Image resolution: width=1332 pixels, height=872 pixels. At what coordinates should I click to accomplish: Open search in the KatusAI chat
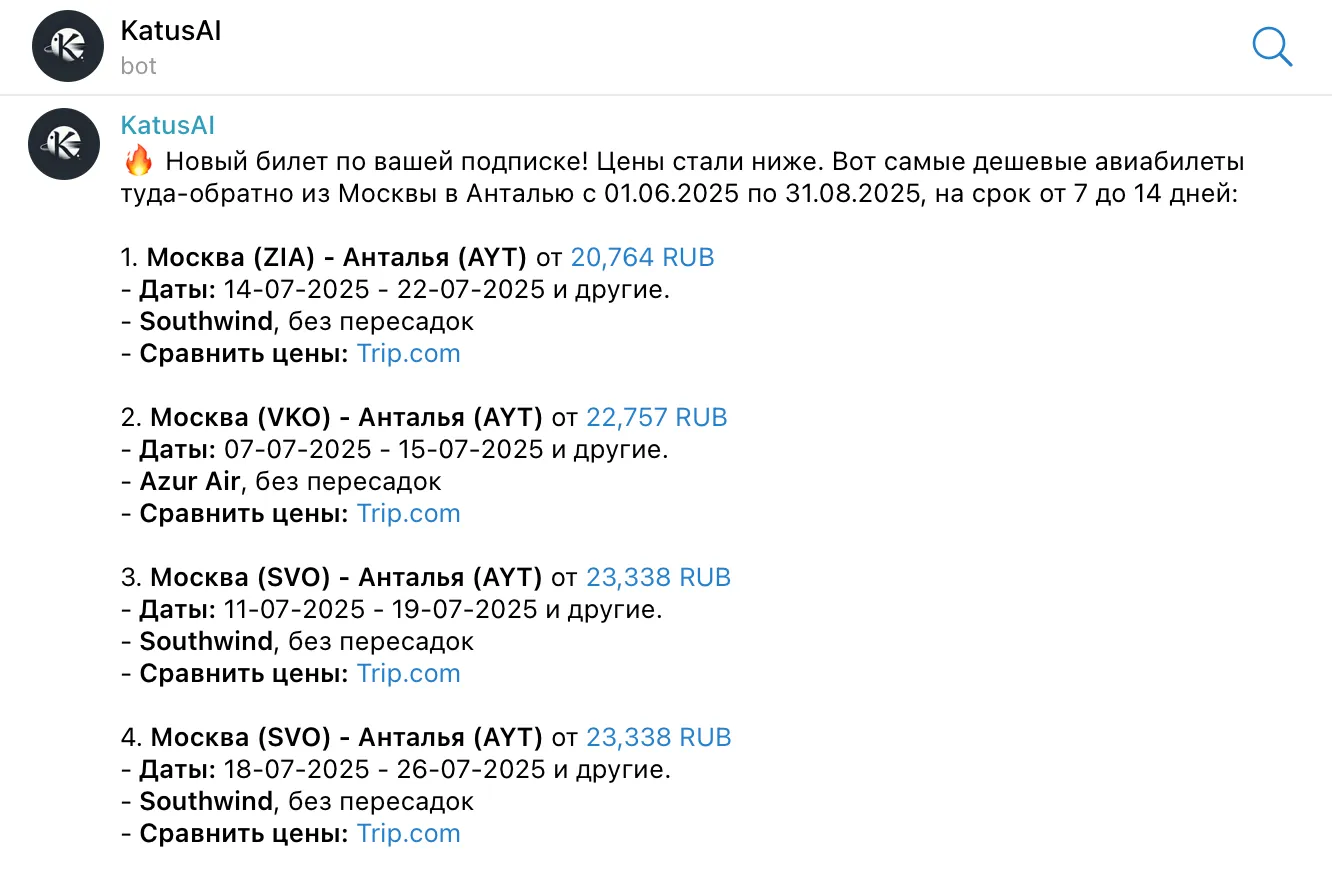[1272, 47]
